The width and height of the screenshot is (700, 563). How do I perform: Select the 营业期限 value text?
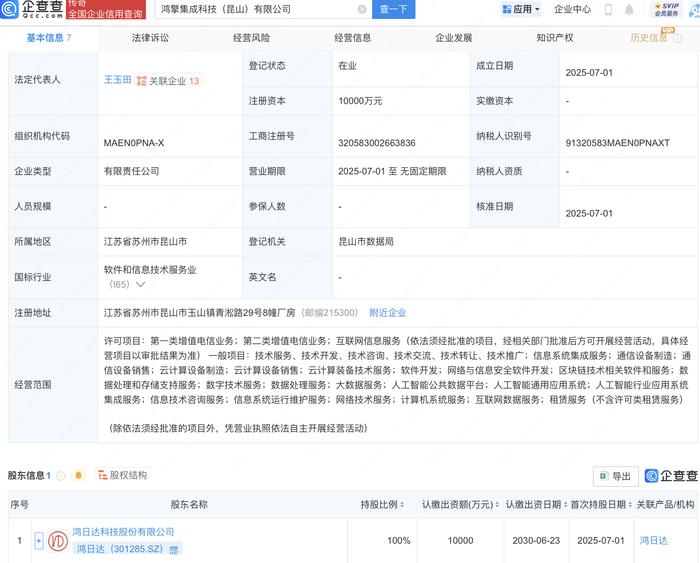tap(392, 171)
